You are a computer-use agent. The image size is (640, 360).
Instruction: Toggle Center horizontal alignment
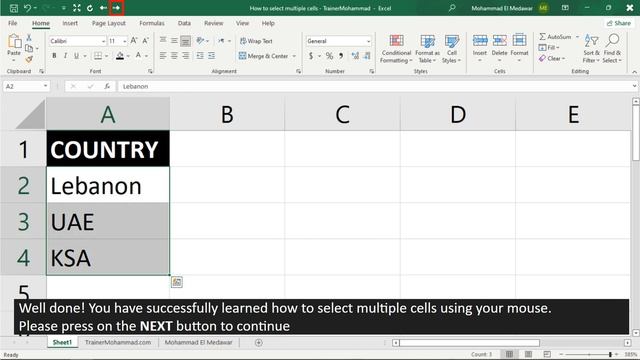174,56
